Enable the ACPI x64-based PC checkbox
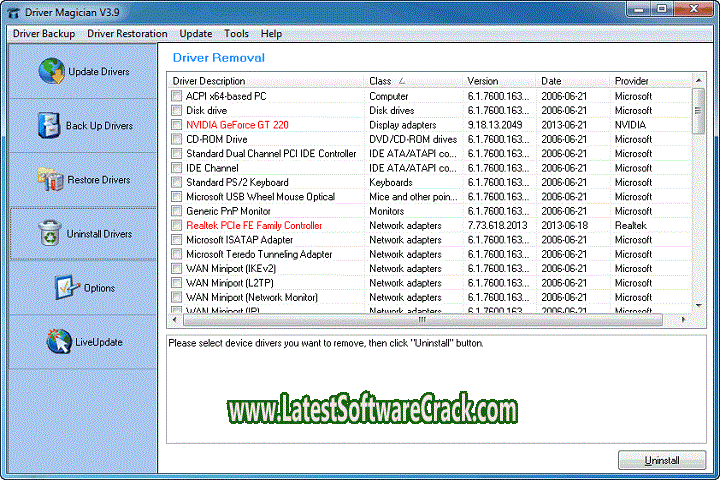 [177, 97]
